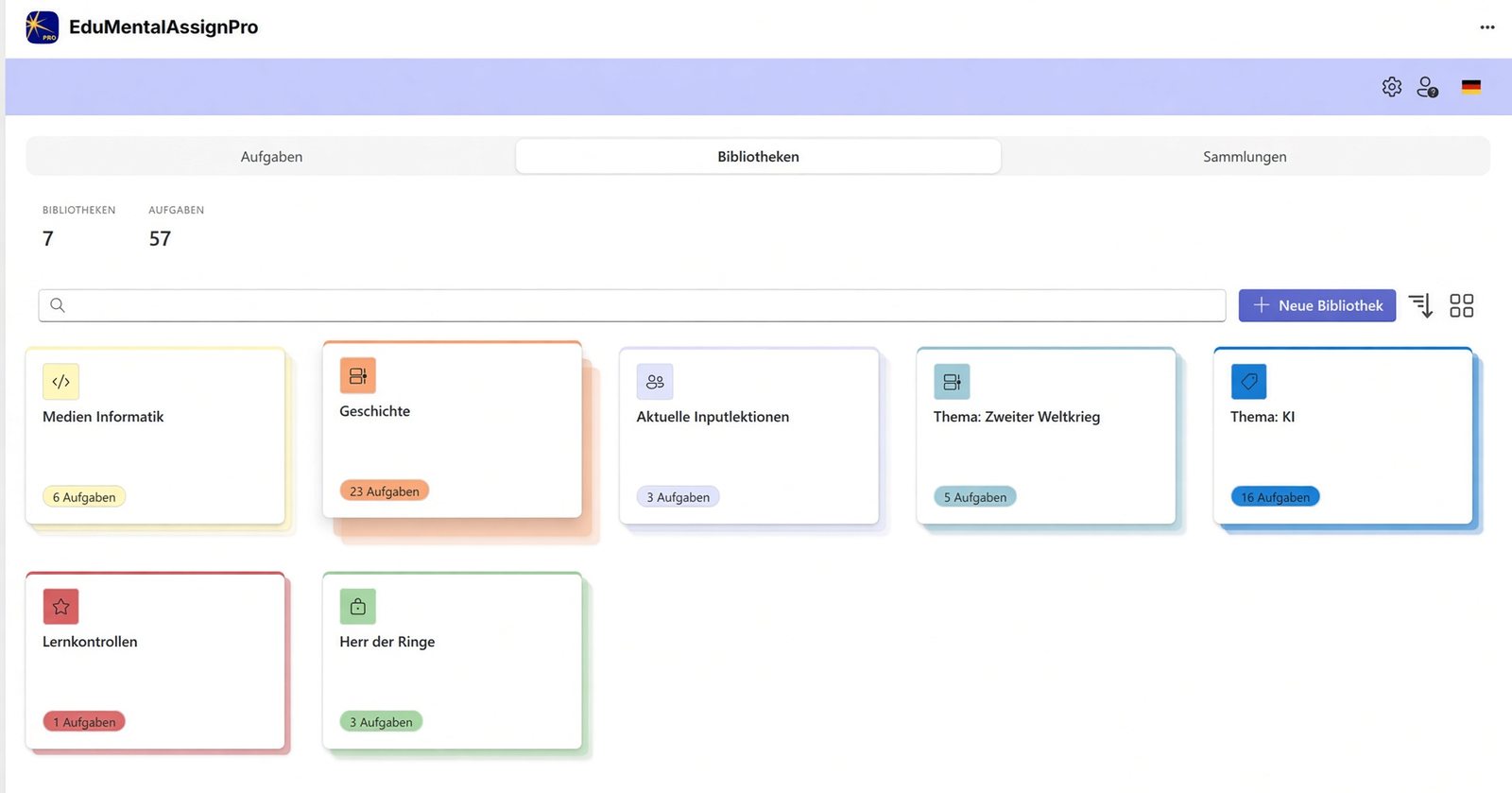The width and height of the screenshot is (1512, 793).
Task: Click the star icon on Lernkontrollen
Action: coord(60,607)
